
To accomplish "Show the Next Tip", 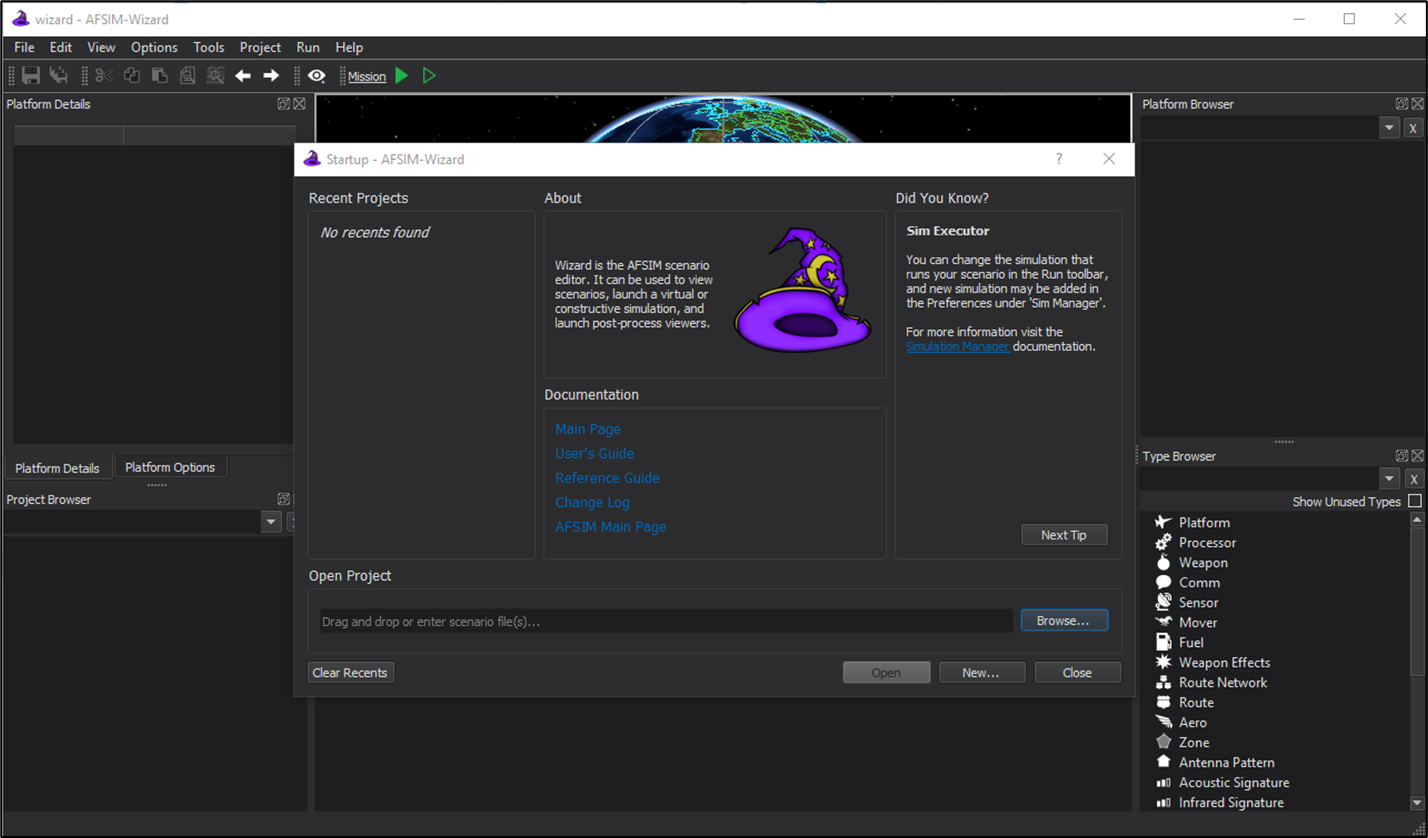I will click(x=1063, y=535).
